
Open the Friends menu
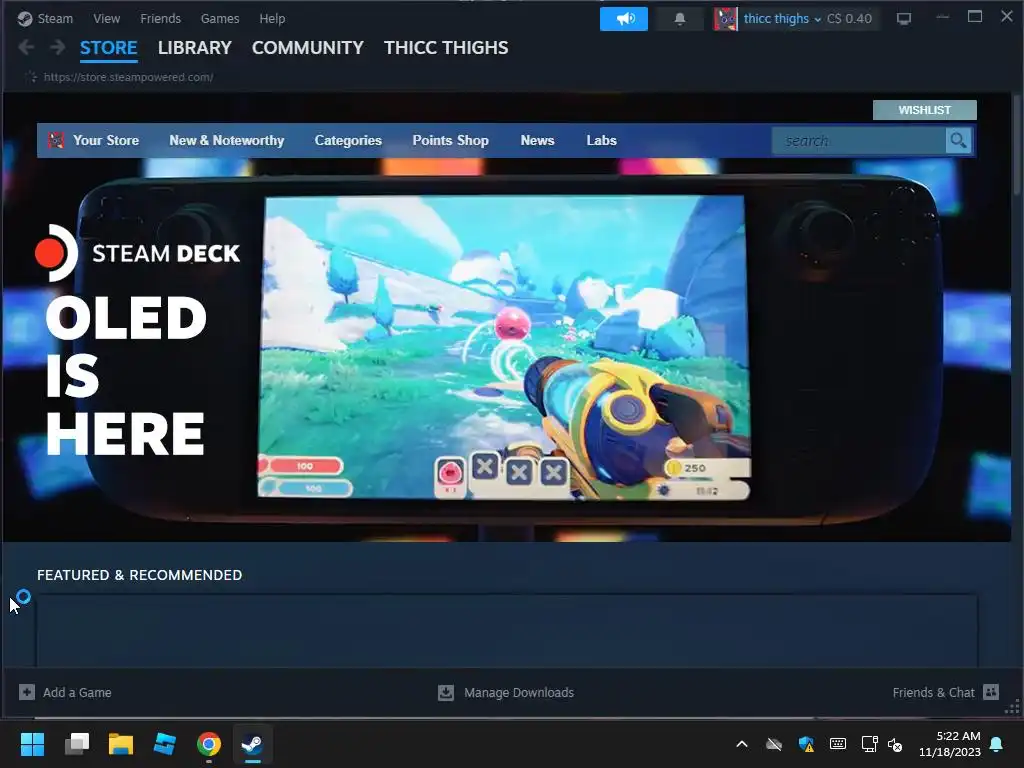click(160, 18)
